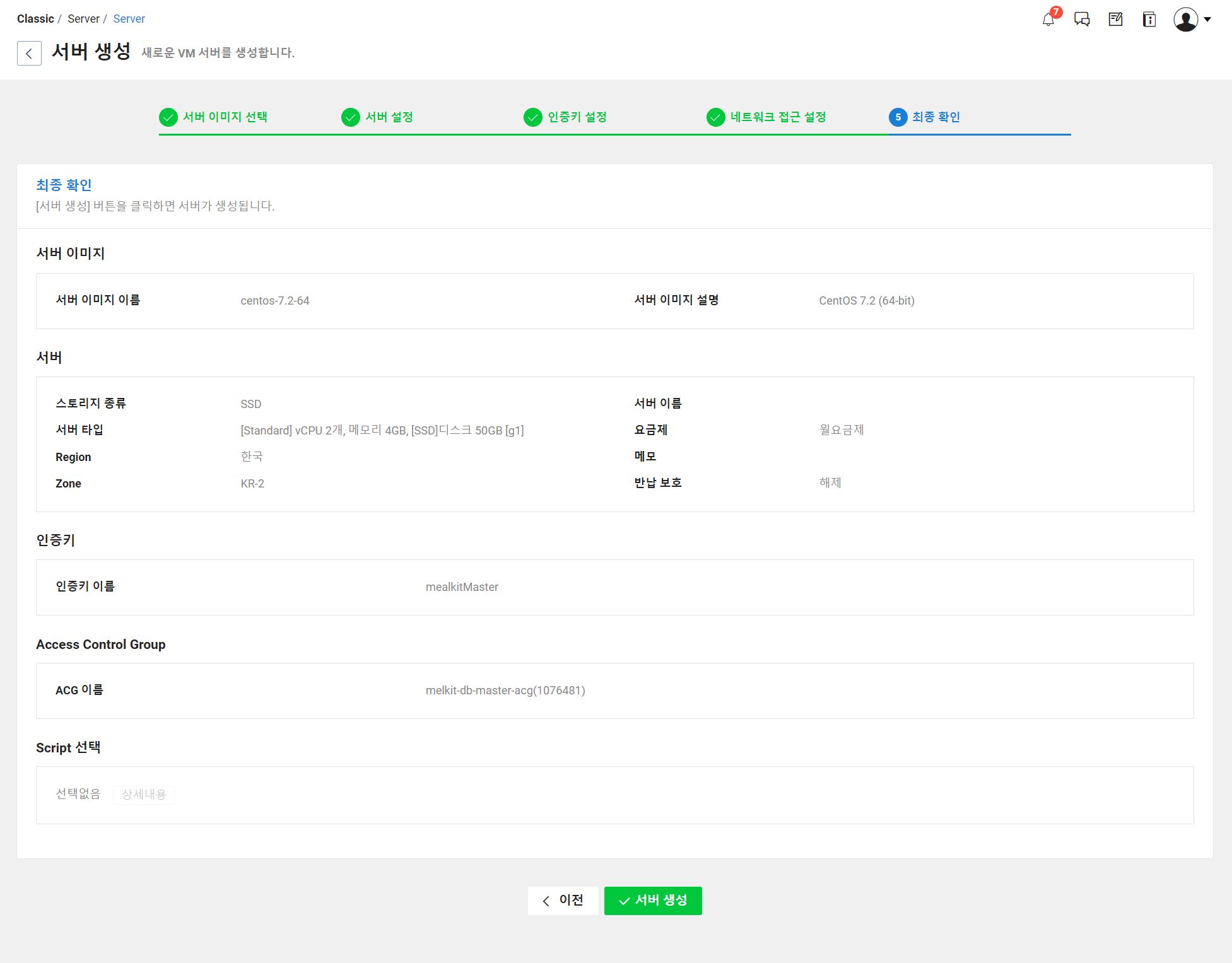Click the 서버 생성 green button
Image resolution: width=1232 pixels, height=963 pixels.
653,901
